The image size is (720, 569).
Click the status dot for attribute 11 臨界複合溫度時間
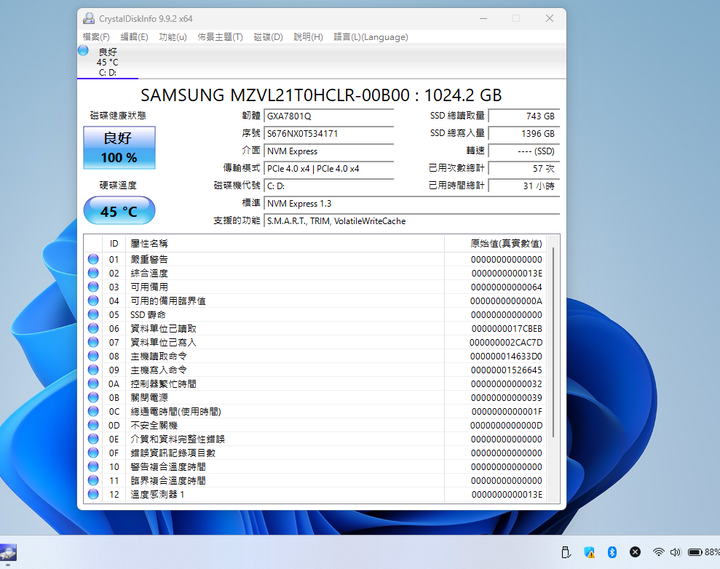[93, 480]
